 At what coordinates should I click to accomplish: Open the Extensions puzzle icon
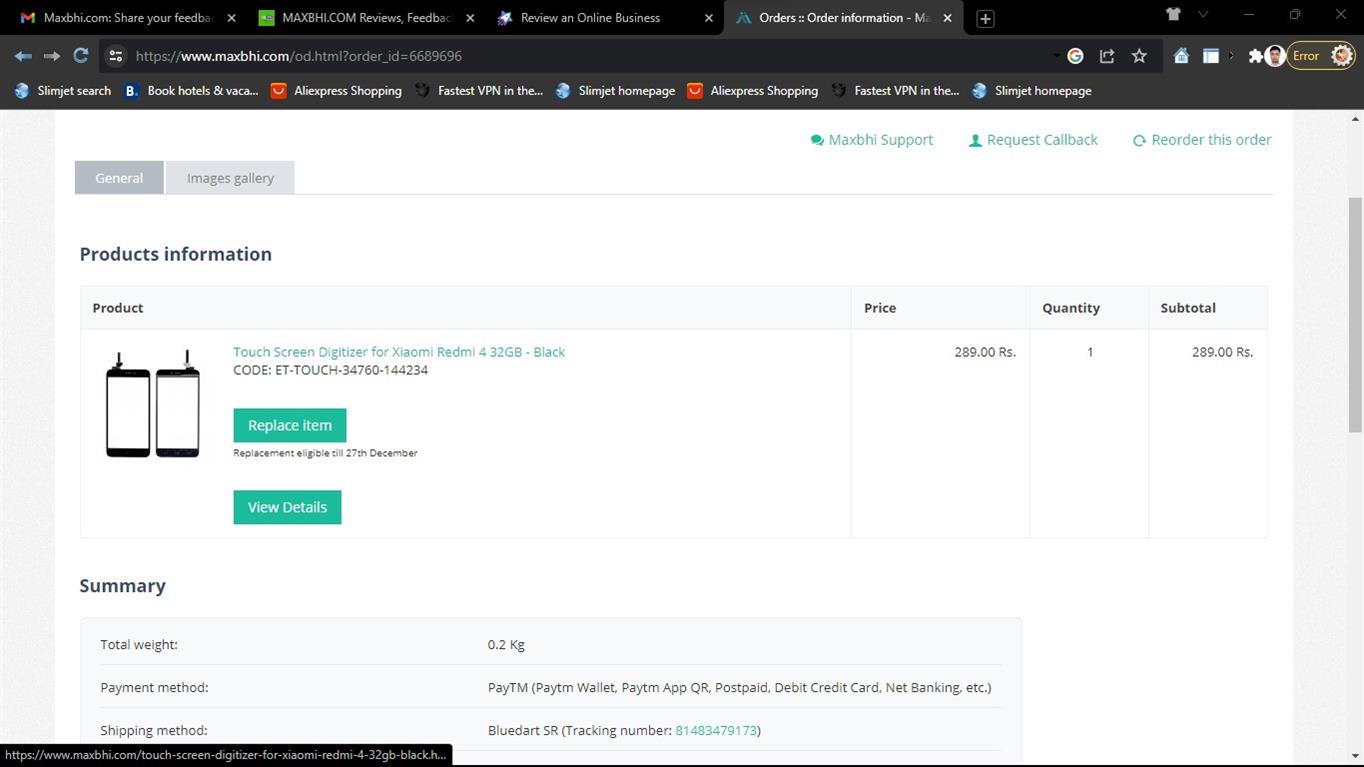pyautogui.click(x=1255, y=56)
